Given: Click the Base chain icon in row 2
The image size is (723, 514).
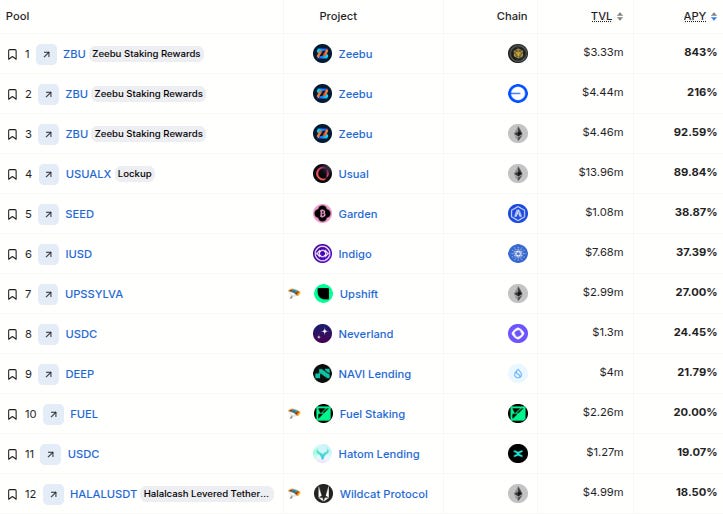Looking at the screenshot, I should [518, 94].
